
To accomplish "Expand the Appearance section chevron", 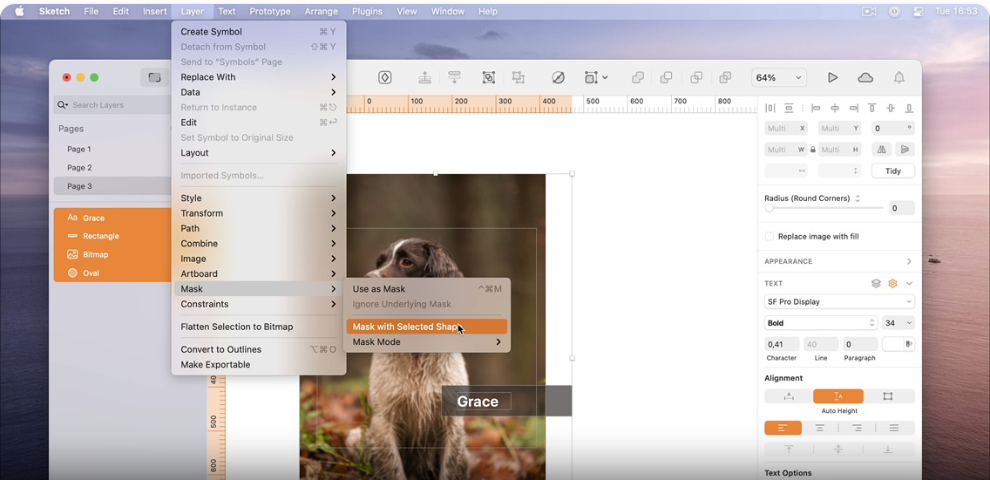I will [x=908, y=261].
